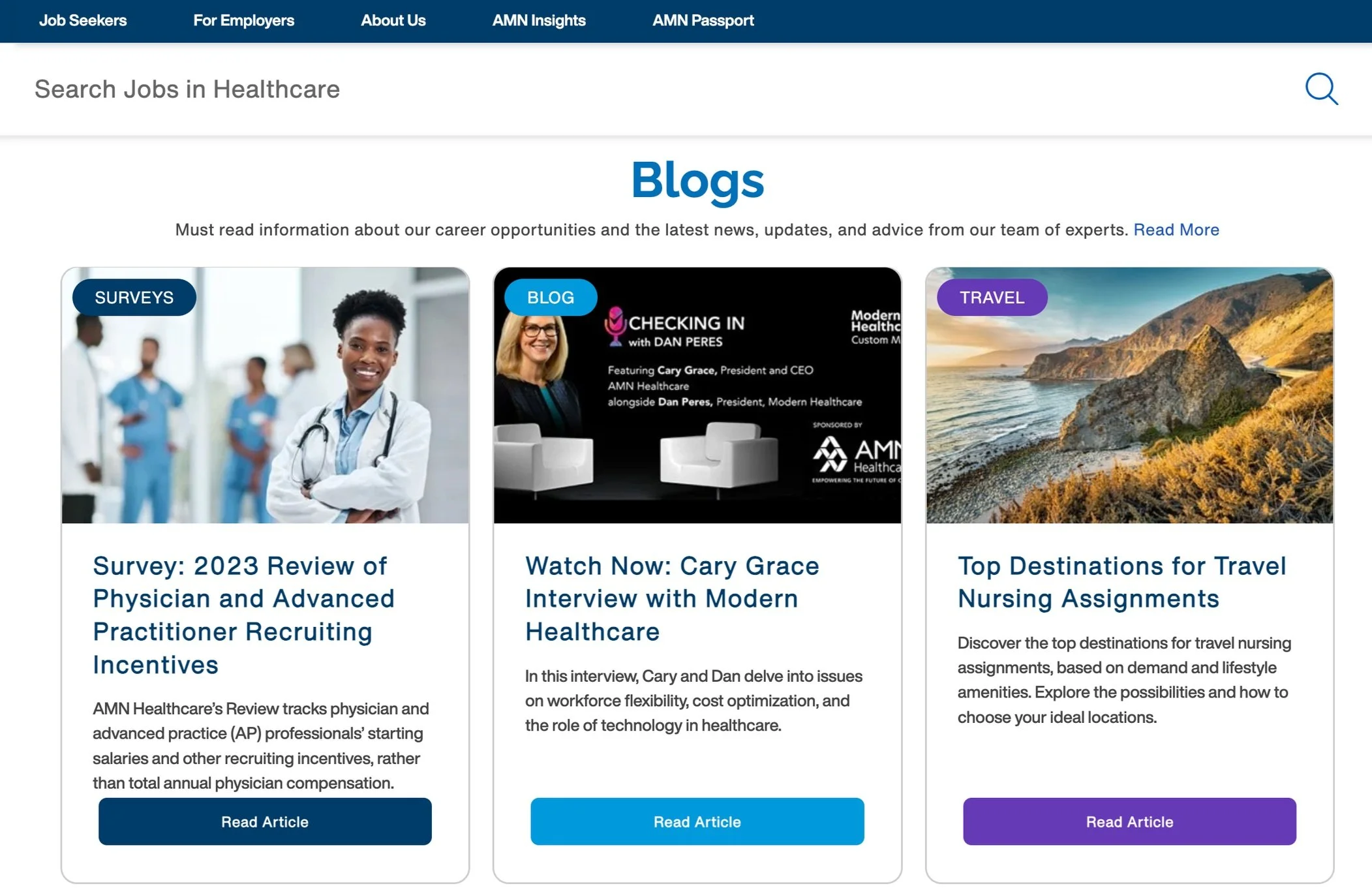1372x888 pixels.
Task: Click the magnifying glass search icon
Action: pos(1321,89)
